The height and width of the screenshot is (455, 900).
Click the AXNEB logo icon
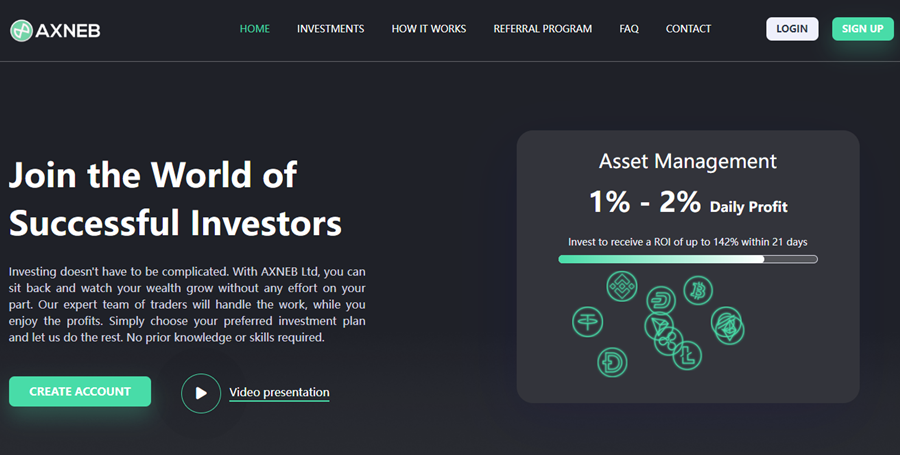[22, 30]
